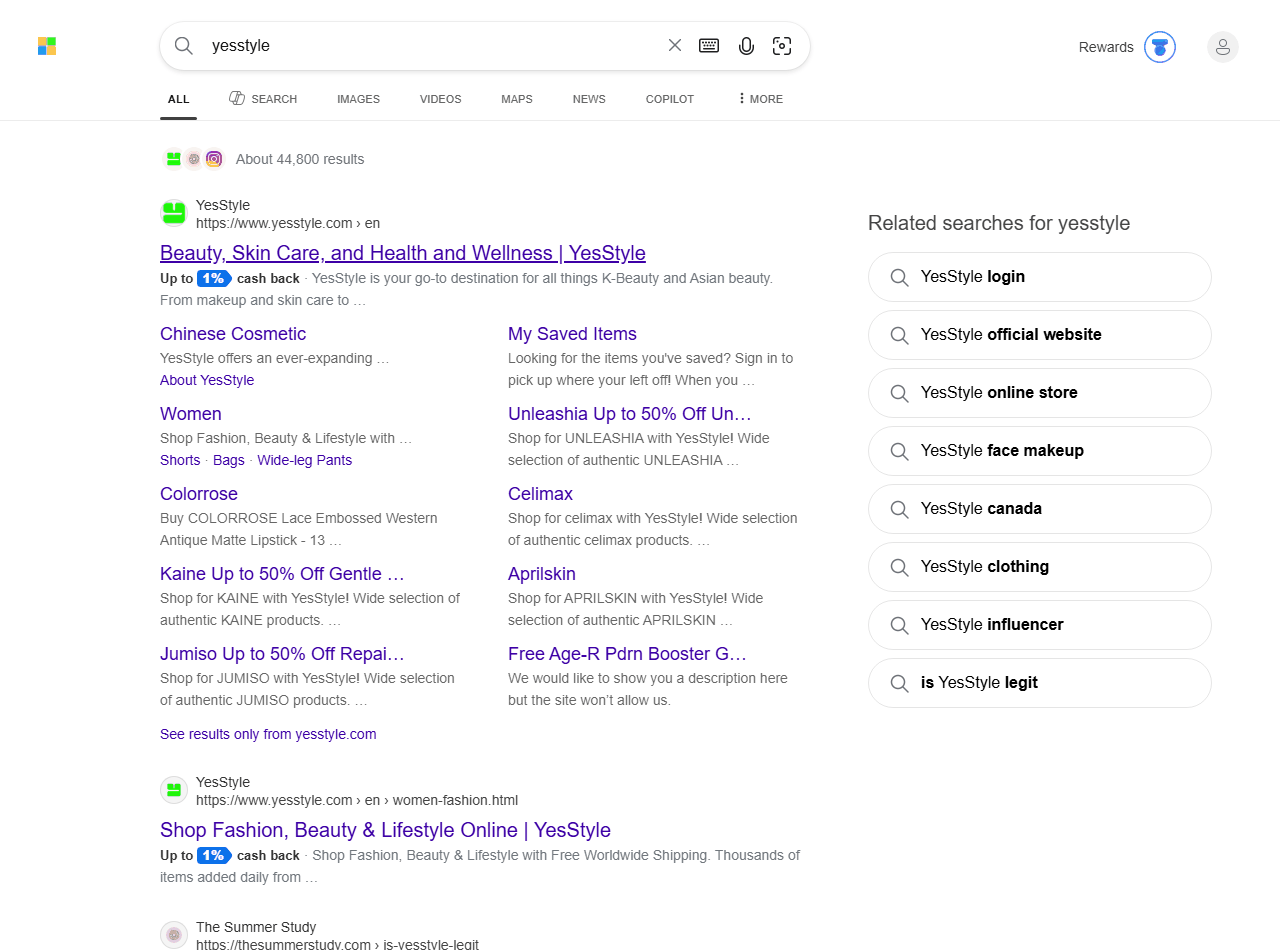1280x950 pixels.
Task: Open the Women sitelink
Action: point(191,414)
